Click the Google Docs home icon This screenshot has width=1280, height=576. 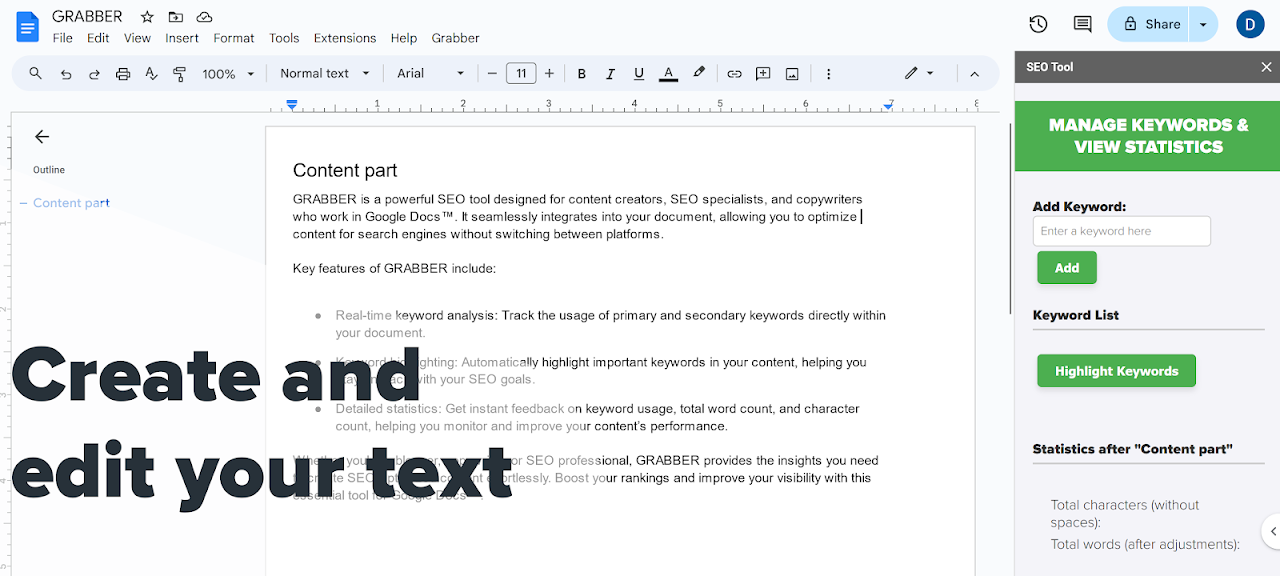point(28,26)
